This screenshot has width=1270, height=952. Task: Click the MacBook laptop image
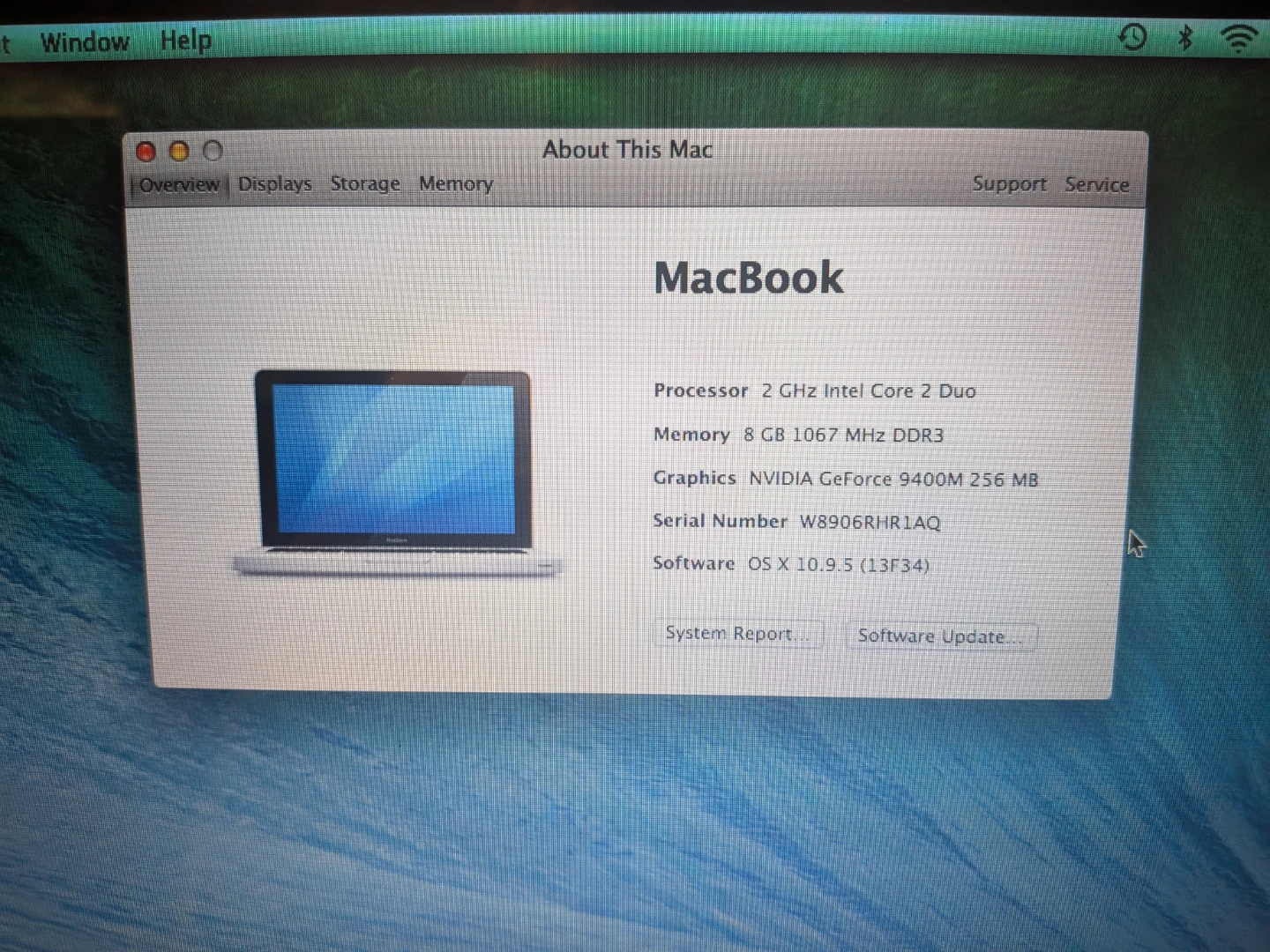[394, 472]
